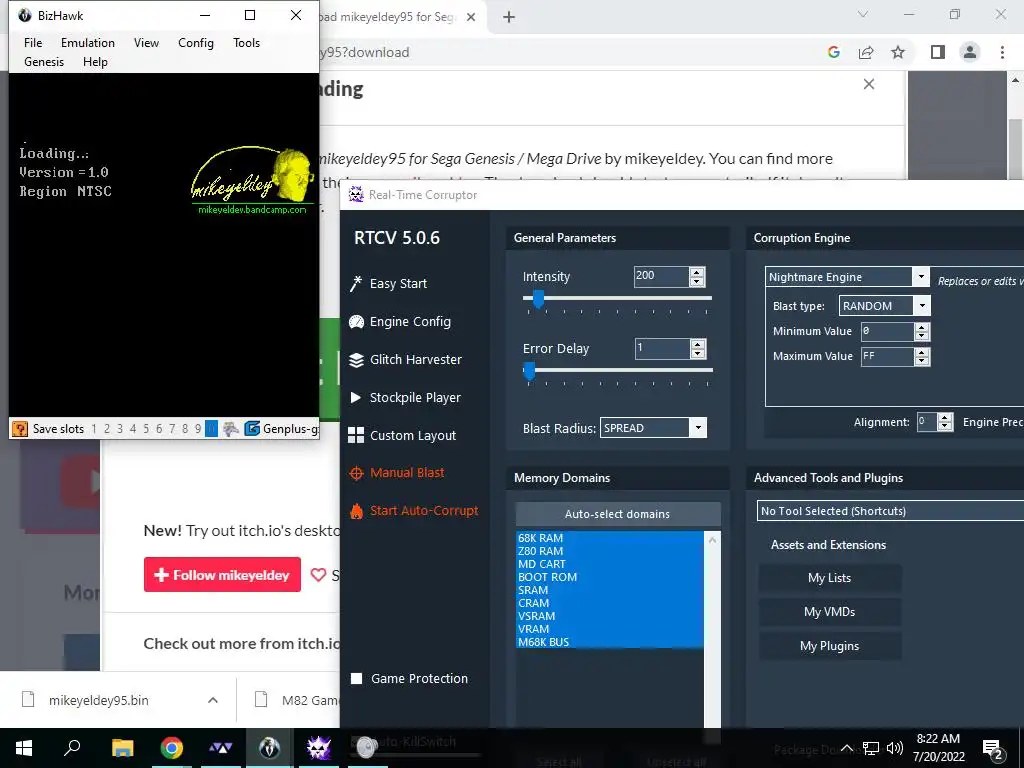Viewport: 1024px width, 768px height.
Task: Click the Manual Blast crosshair icon
Action: pos(356,473)
